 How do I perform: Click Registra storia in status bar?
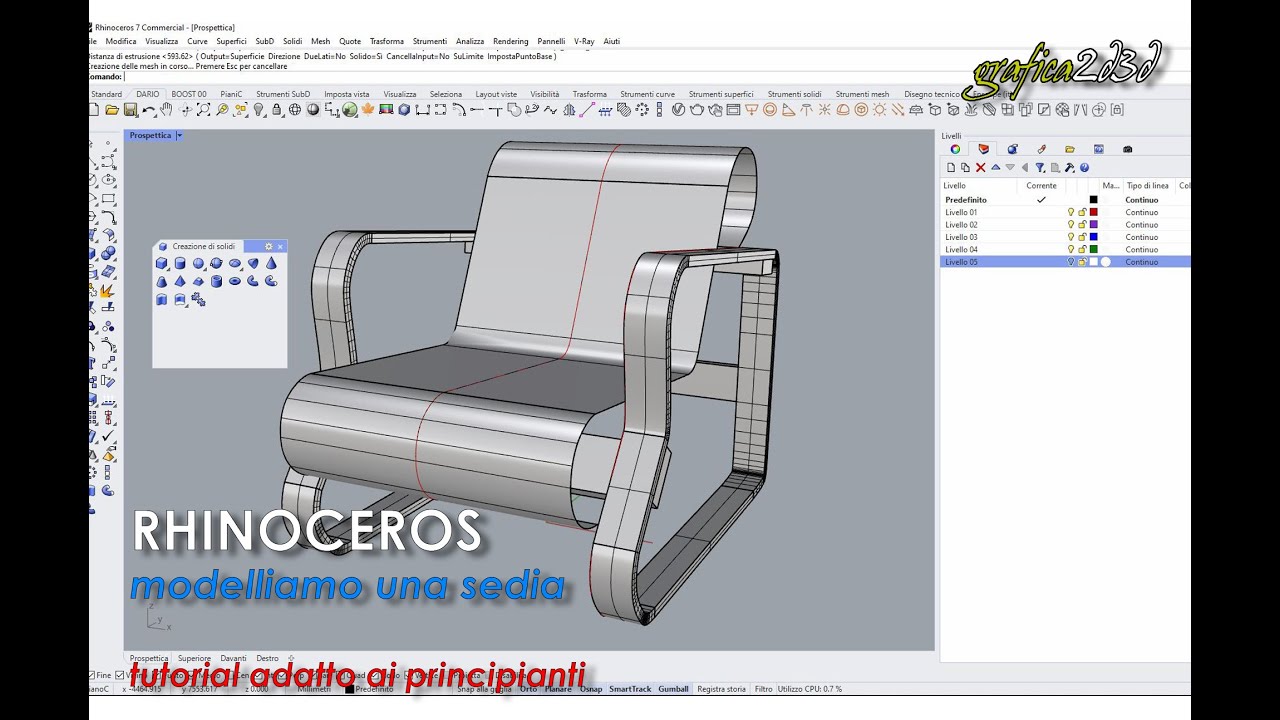point(721,688)
